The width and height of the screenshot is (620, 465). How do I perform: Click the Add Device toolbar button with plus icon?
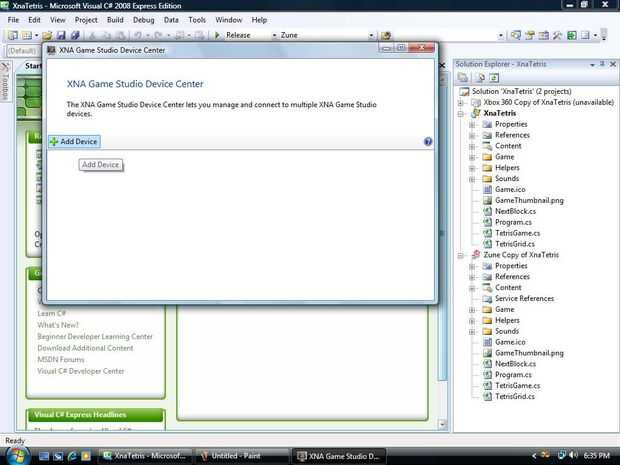click(74, 142)
